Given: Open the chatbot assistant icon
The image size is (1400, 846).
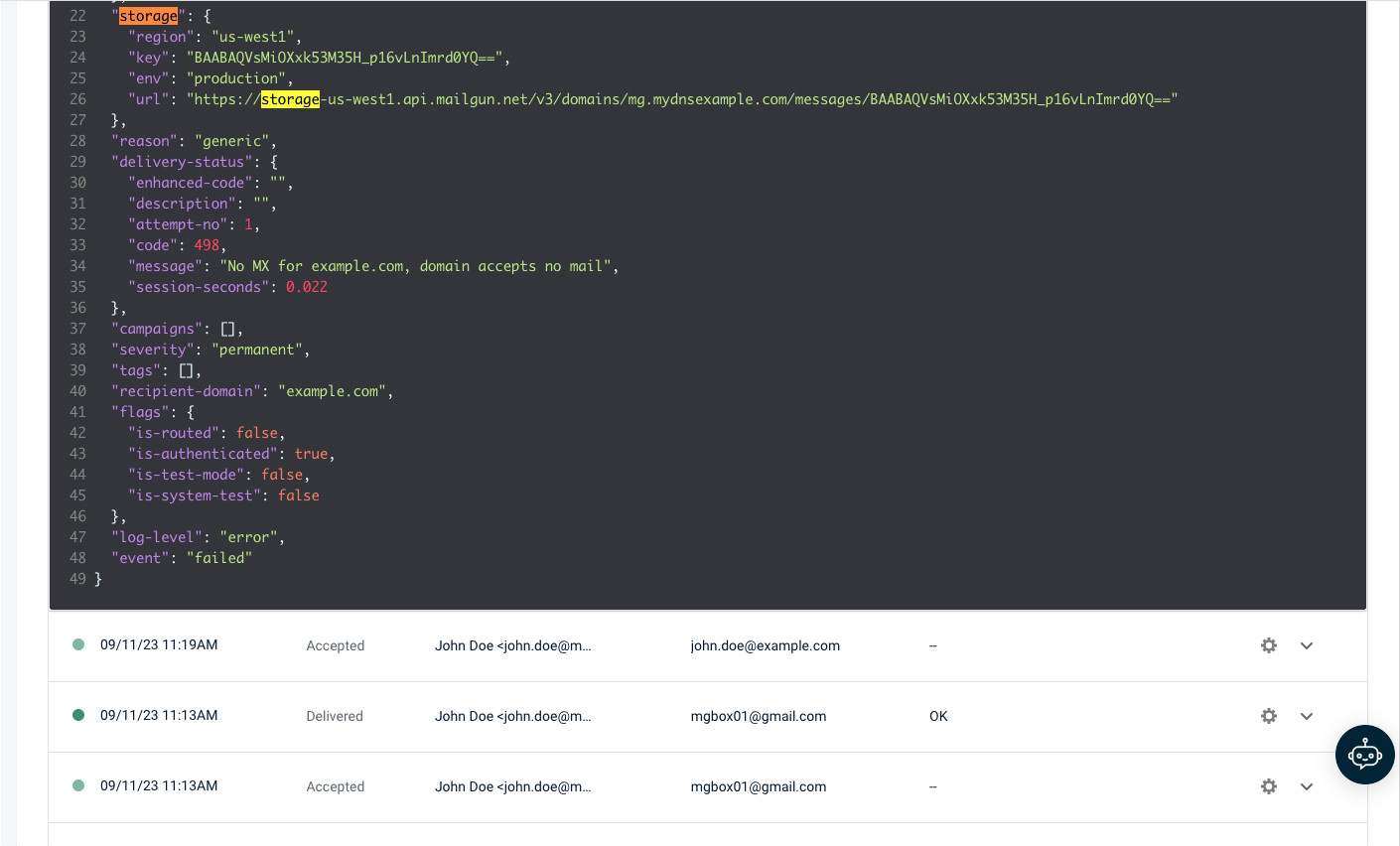Looking at the screenshot, I should coord(1364,755).
